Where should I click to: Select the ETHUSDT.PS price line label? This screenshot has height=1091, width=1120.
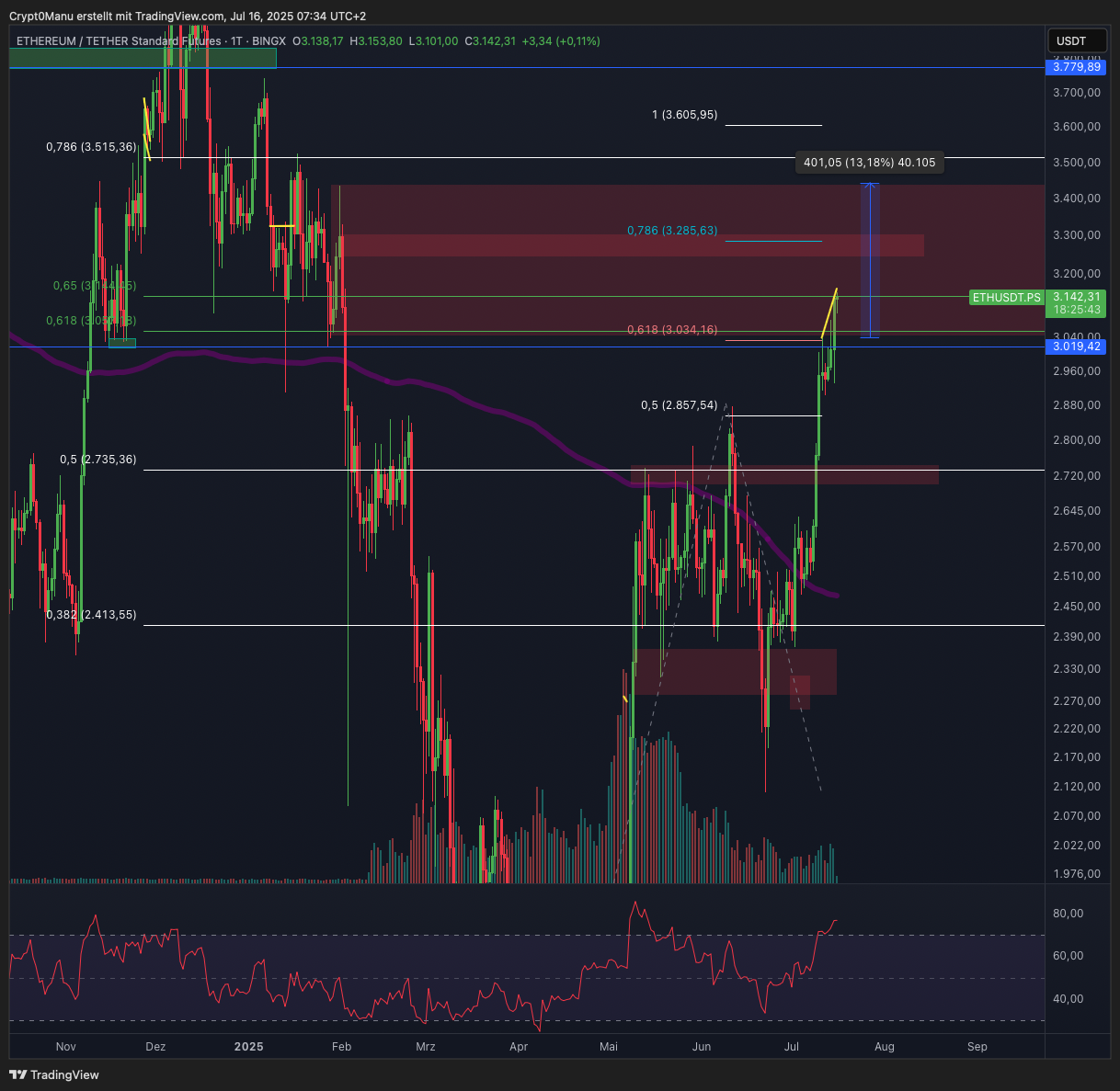point(1007,297)
